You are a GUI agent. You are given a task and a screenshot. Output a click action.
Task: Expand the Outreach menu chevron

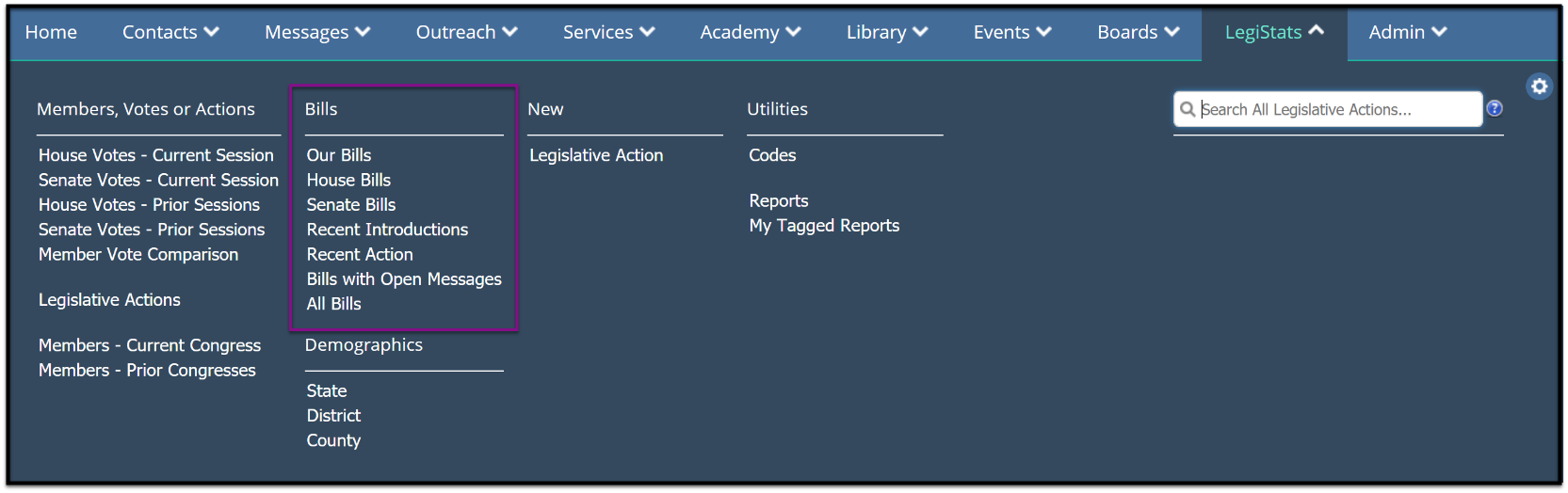tap(509, 32)
